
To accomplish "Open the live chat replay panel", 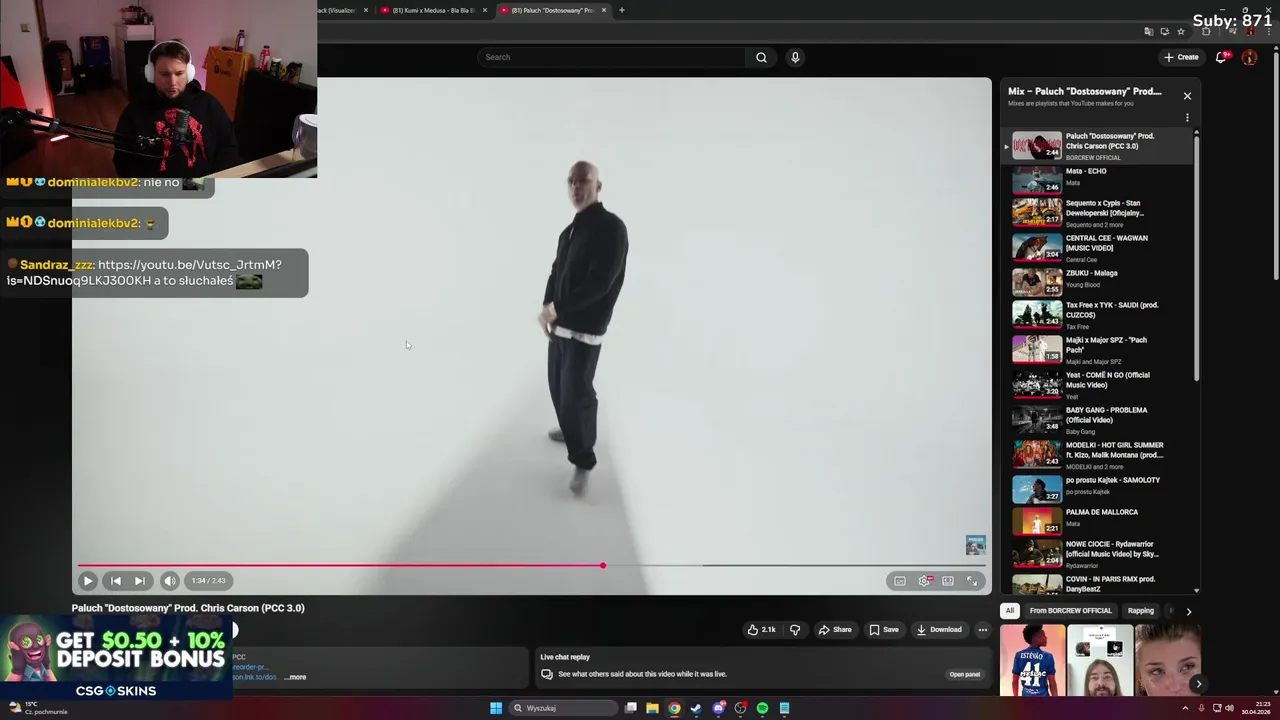I will pos(964,674).
